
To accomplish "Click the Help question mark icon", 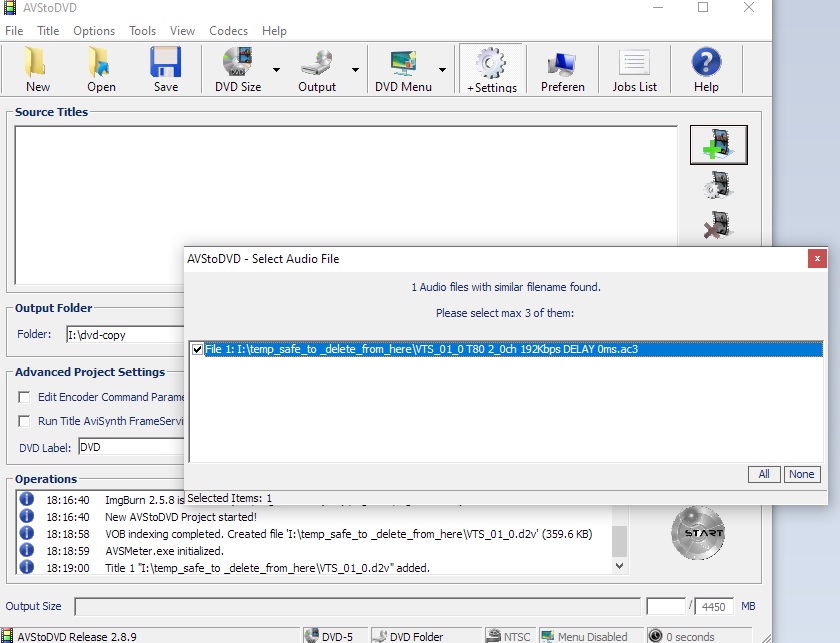I will click(706, 69).
